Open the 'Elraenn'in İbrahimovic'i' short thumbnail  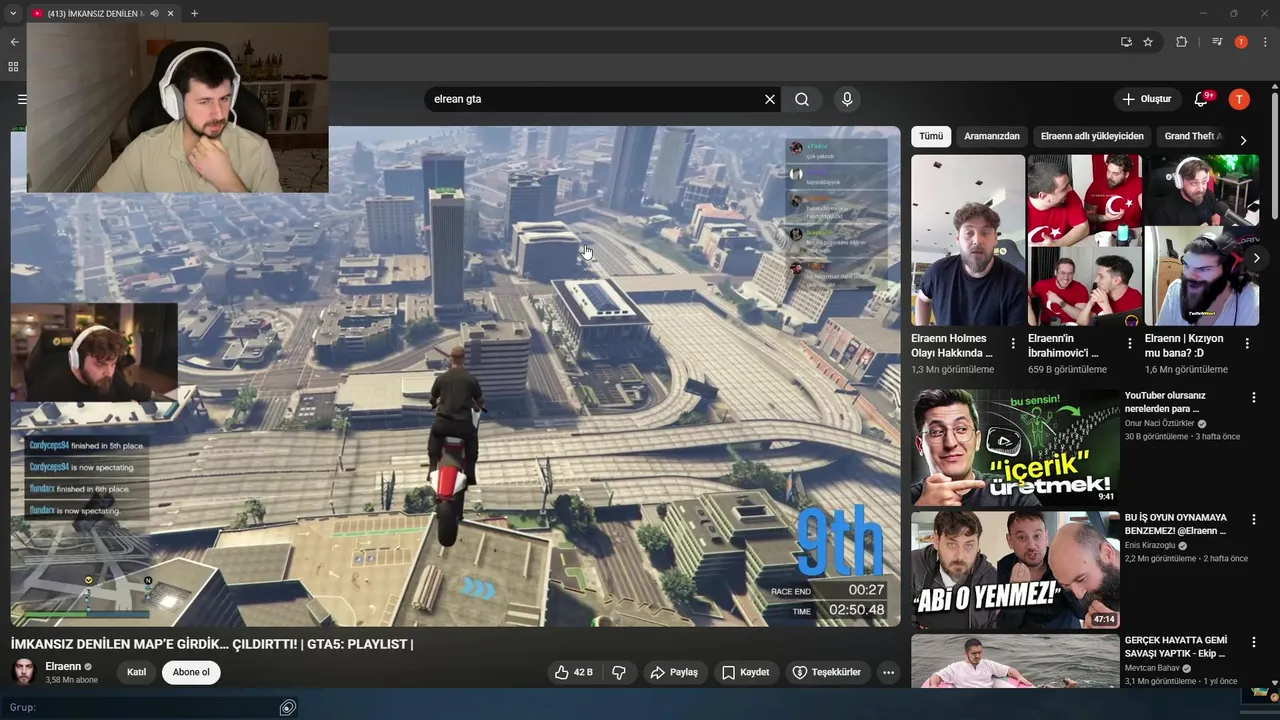coord(1085,240)
